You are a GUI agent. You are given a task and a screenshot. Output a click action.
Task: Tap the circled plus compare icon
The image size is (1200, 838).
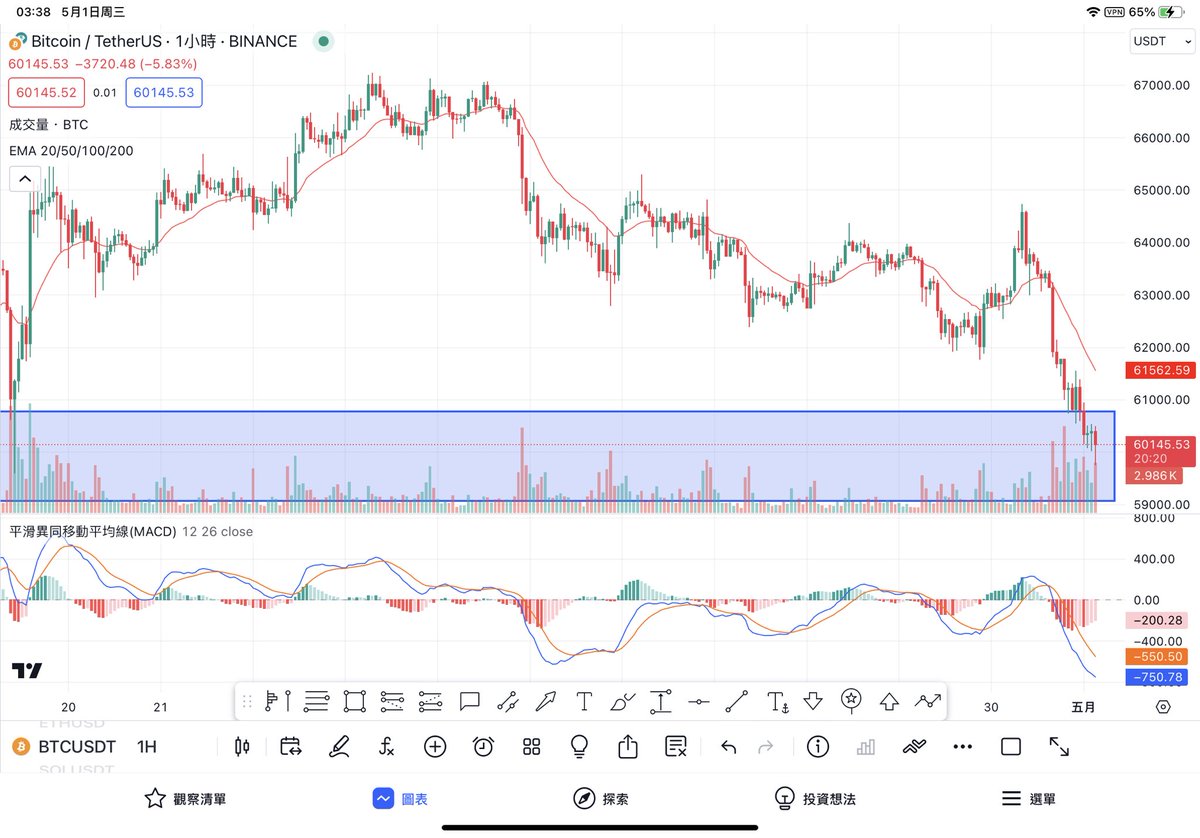(x=435, y=746)
